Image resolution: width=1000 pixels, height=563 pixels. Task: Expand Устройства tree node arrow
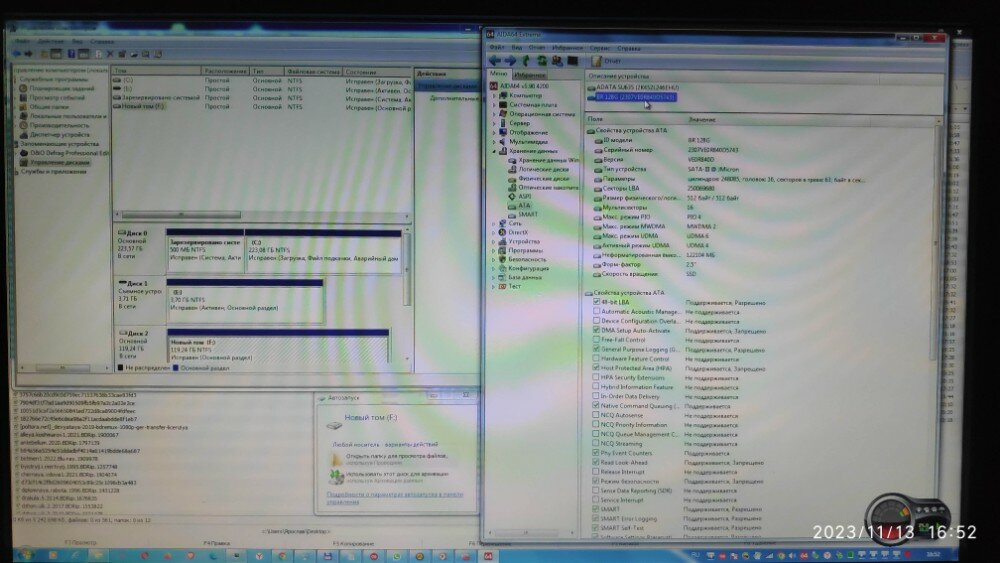(494, 242)
